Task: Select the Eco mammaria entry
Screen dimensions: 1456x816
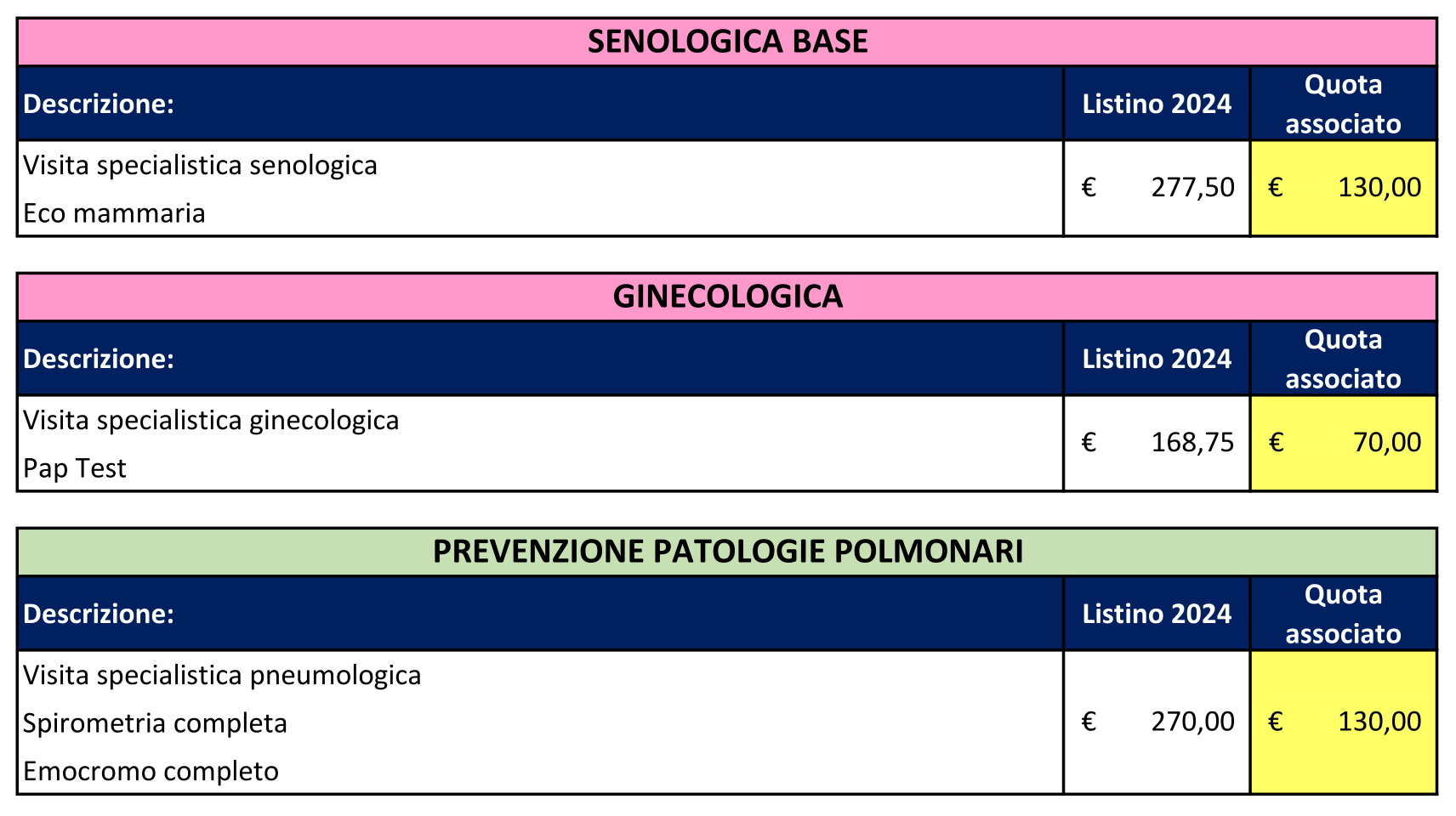Action: point(114,212)
